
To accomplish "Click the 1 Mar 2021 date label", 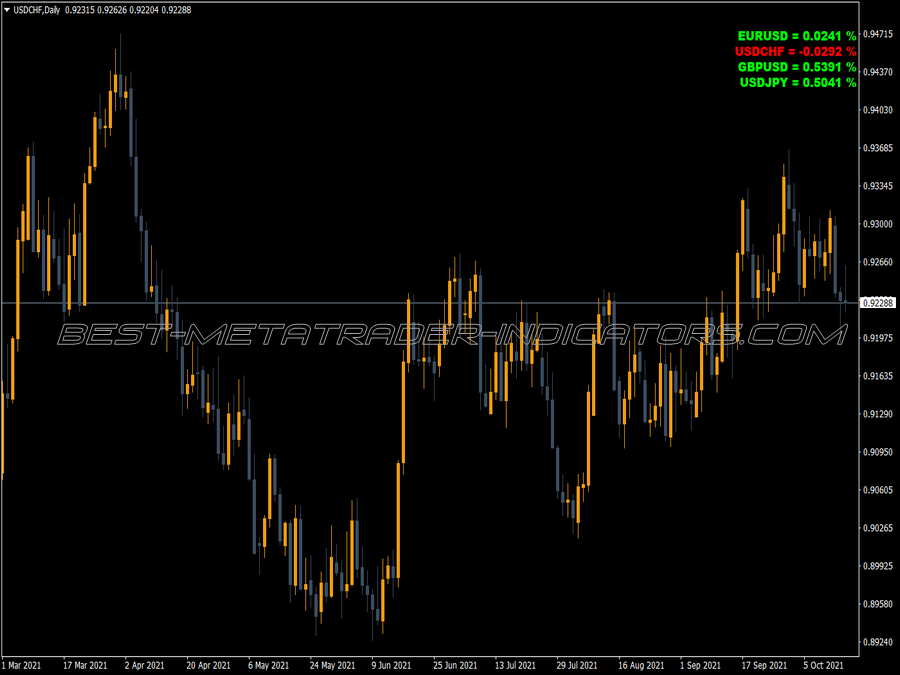I will point(21,665).
